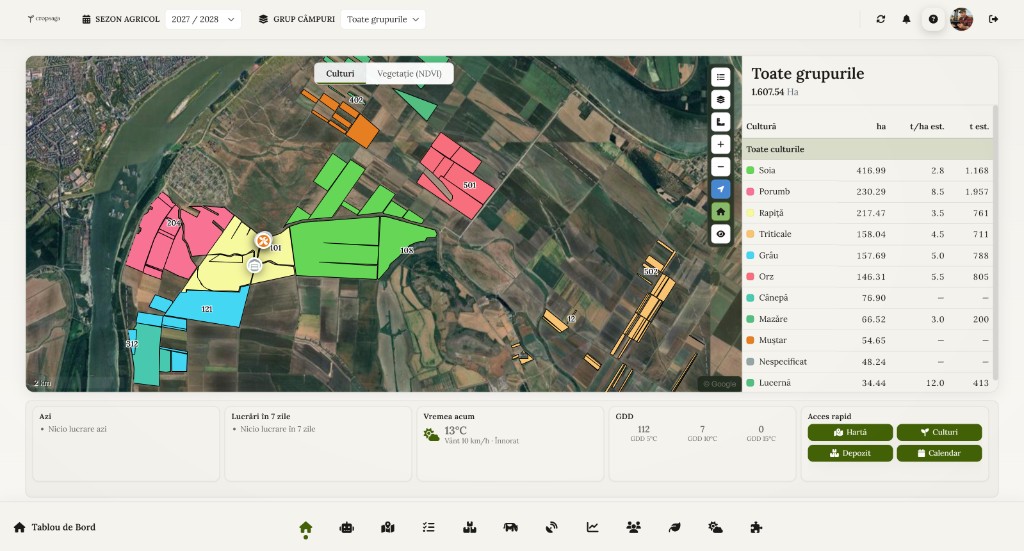Click the green home map button
1024x551 pixels.
point(720,212)
